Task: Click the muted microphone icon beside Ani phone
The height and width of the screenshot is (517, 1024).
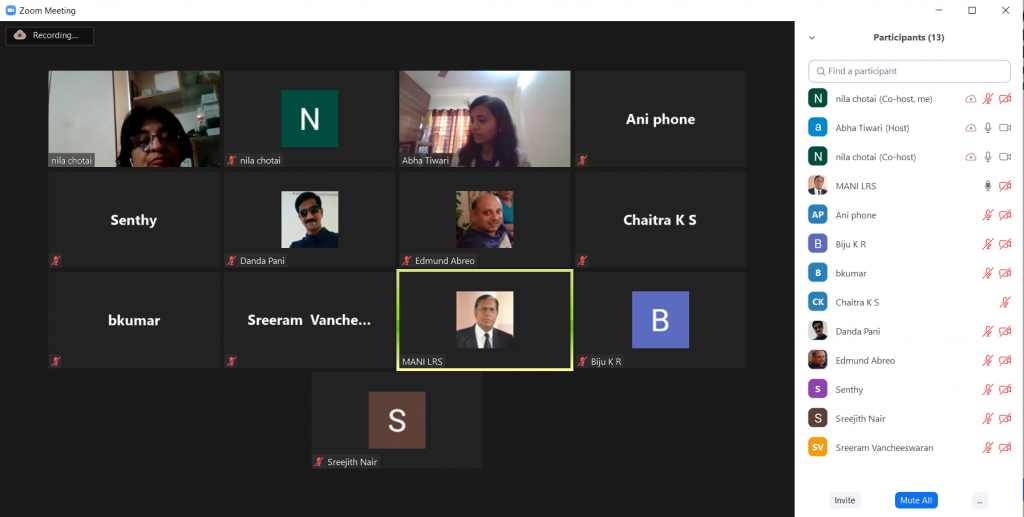Action: [988, 215]
